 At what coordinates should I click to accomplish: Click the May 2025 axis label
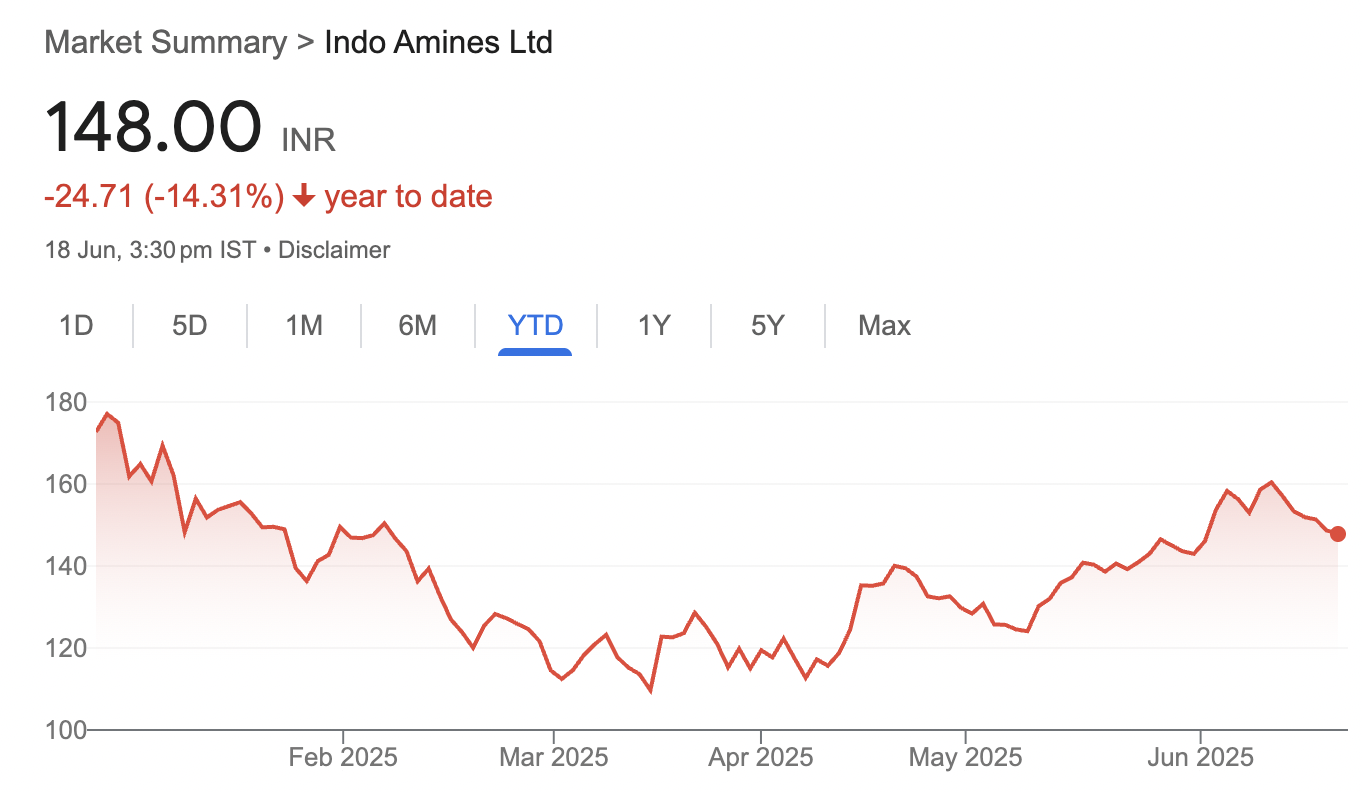tap(965, 758)
